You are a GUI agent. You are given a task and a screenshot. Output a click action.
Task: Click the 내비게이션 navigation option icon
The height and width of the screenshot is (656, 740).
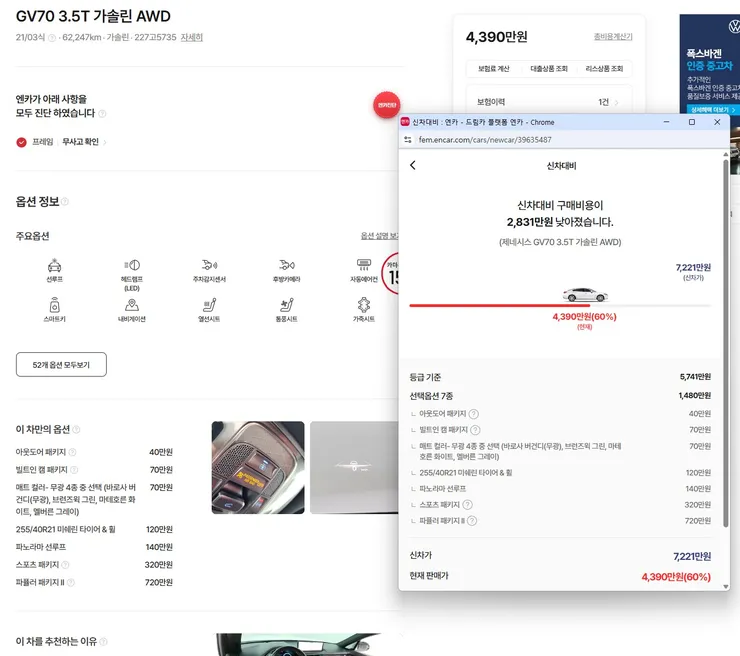pyautogui.click(x=132, y=305)
